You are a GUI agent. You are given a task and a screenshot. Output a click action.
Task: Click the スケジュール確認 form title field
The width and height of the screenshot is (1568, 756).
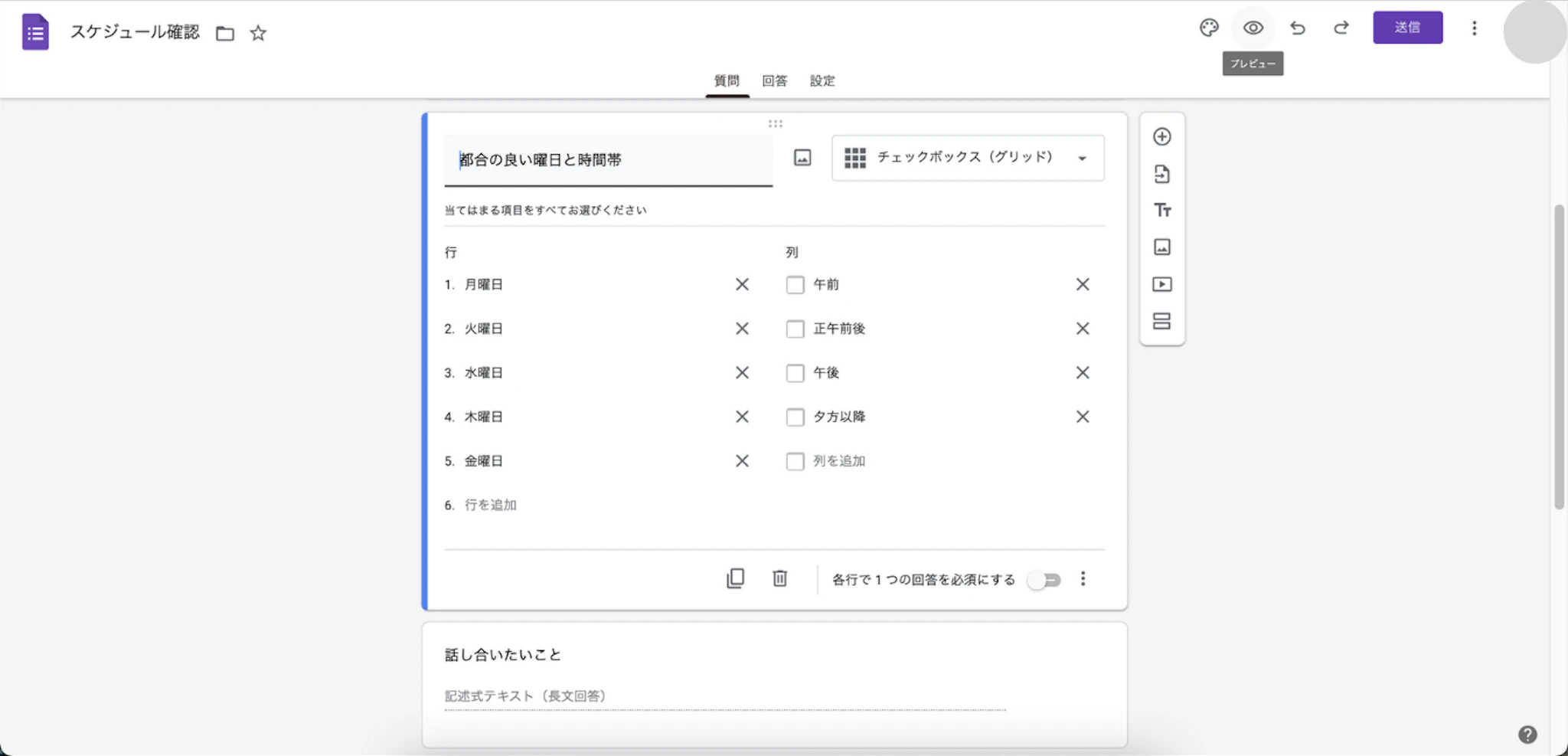135,32
